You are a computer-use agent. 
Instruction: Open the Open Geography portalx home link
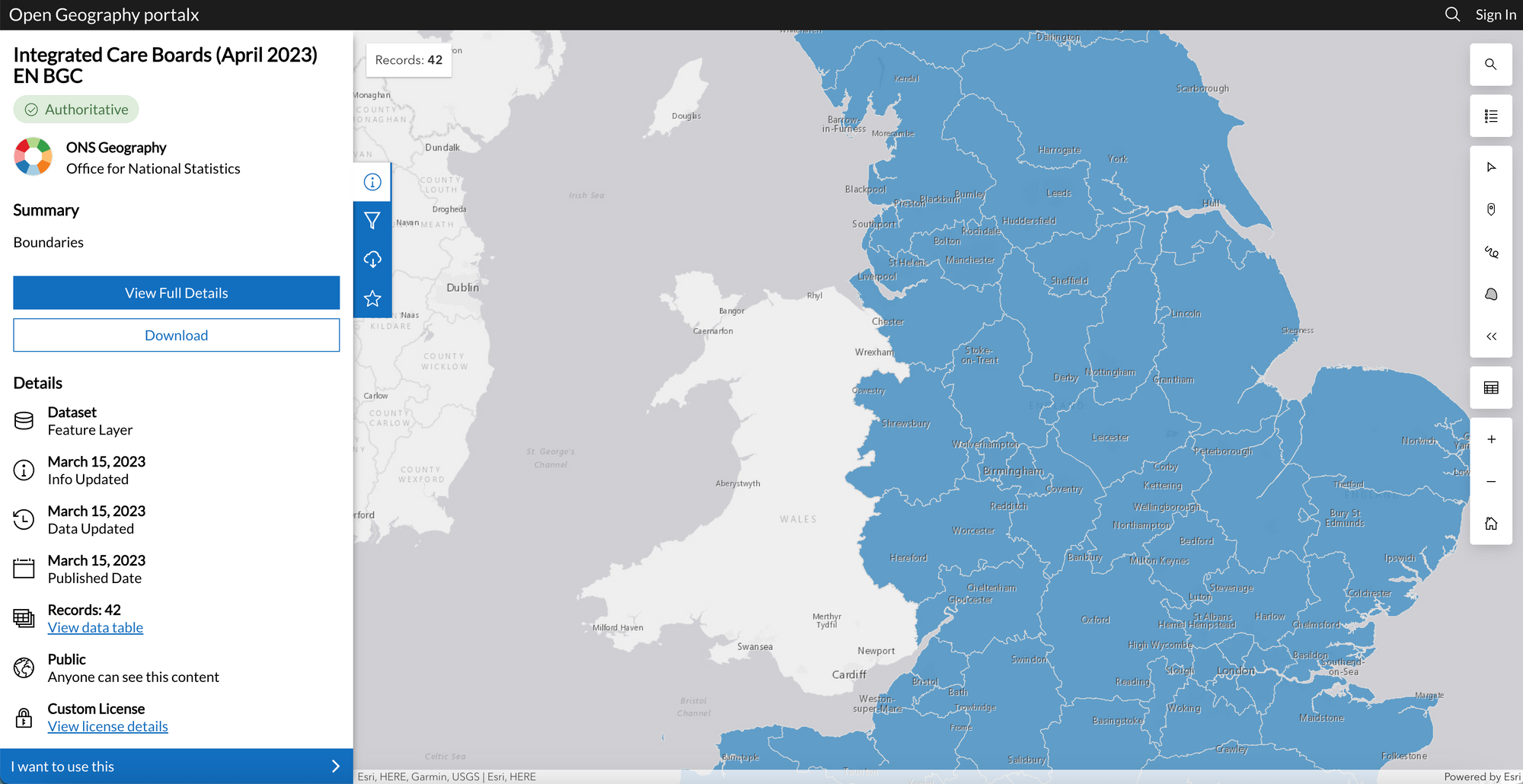coord(104,14)
